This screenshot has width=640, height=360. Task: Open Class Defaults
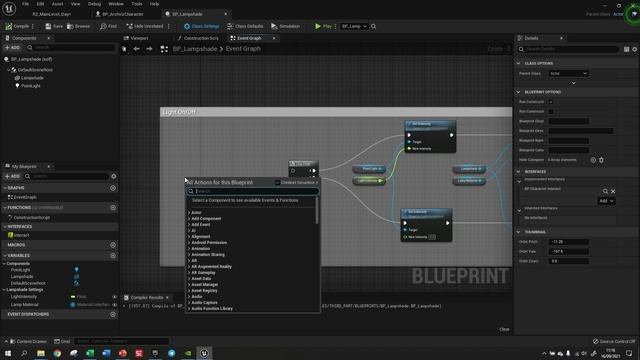(x=245, y=26)
